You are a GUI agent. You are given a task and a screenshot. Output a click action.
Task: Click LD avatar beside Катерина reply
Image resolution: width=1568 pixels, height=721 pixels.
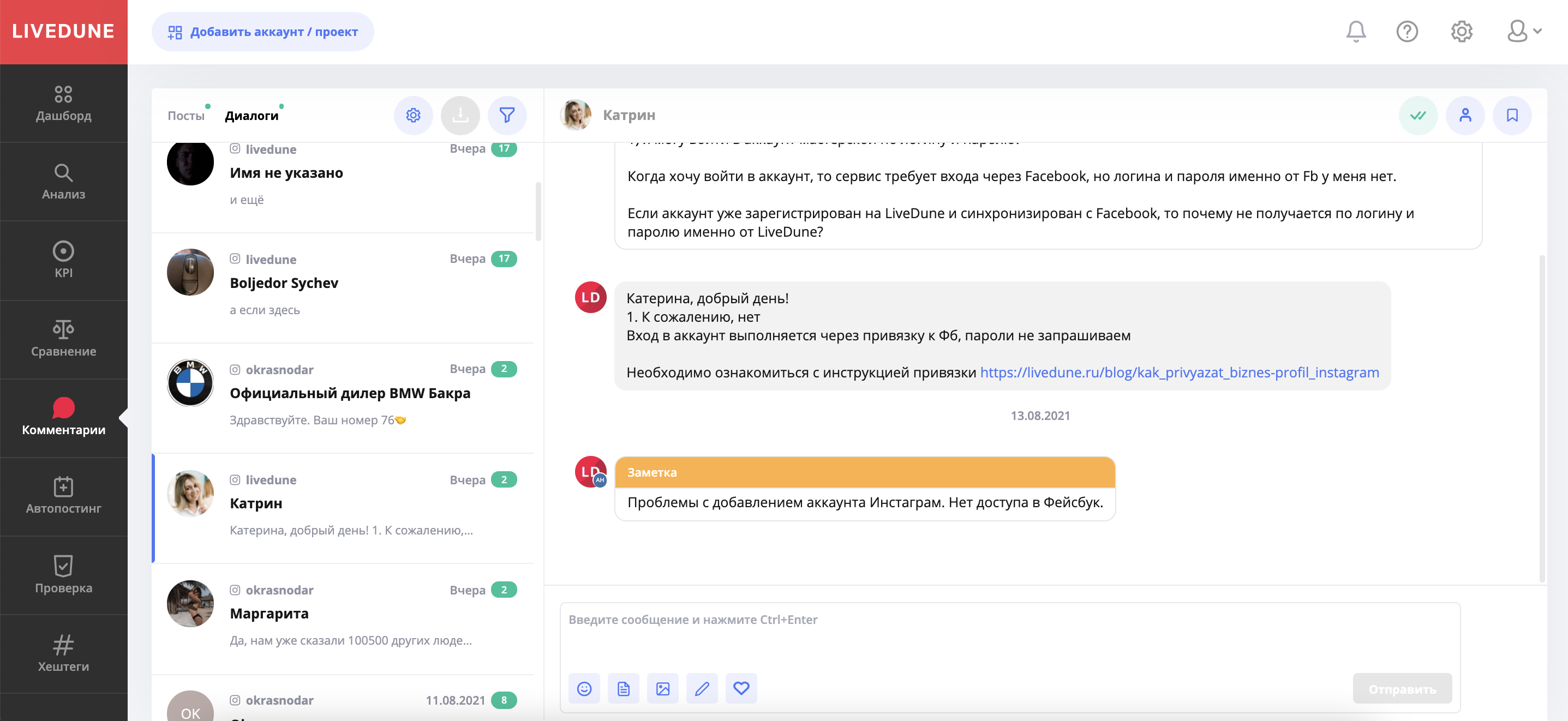click(590, 298)
